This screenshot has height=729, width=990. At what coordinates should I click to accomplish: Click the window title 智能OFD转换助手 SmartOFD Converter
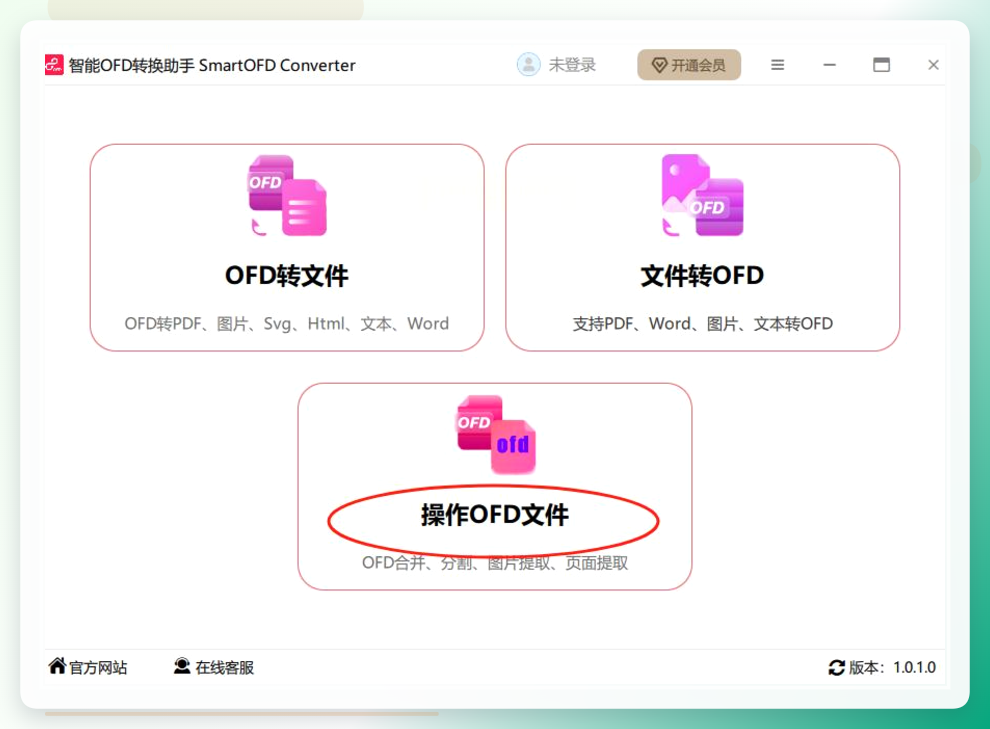[x=212, y=65]
